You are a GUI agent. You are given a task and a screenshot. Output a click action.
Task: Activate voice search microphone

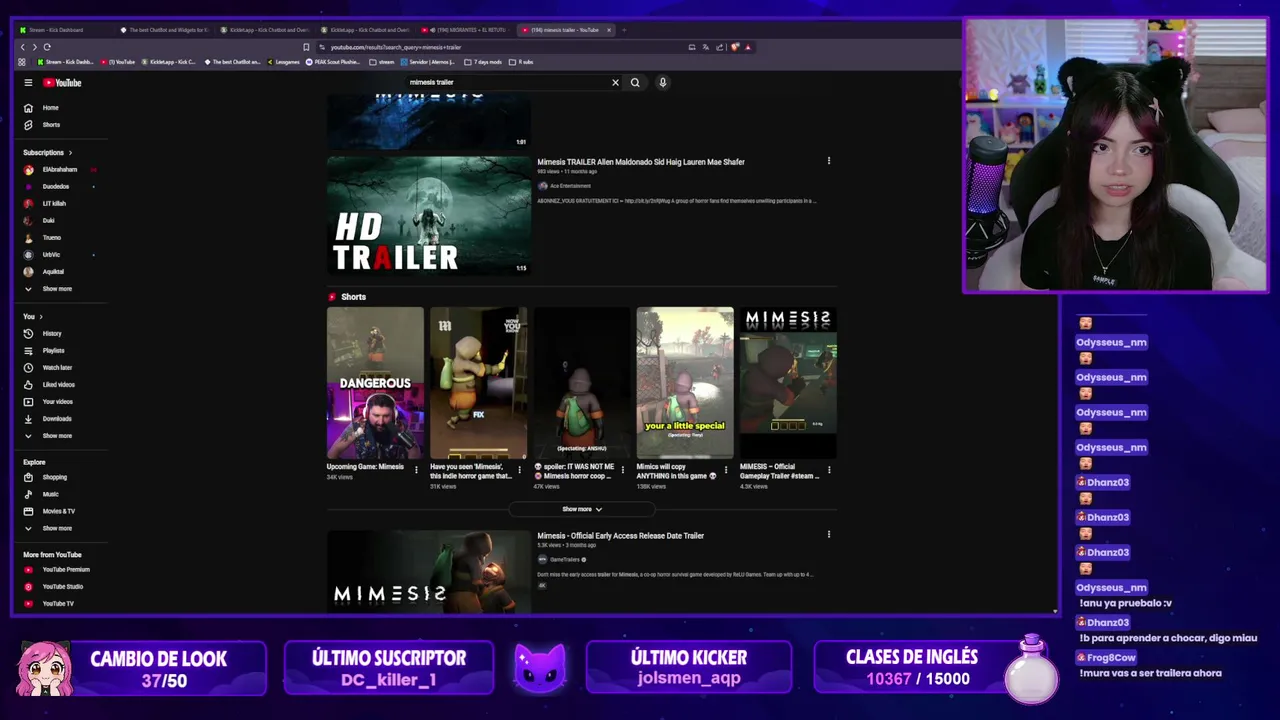662,83
